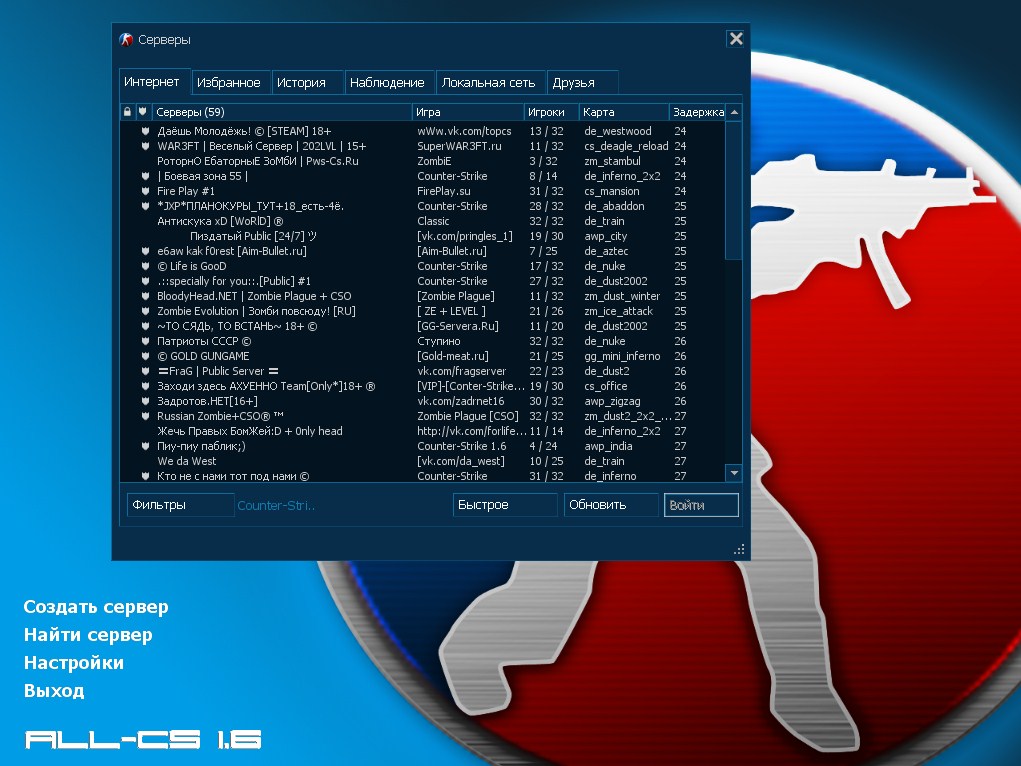This screenshot has height=766, width=1021.
Task: Sort by the Игра column header
Action: point(468,112)
